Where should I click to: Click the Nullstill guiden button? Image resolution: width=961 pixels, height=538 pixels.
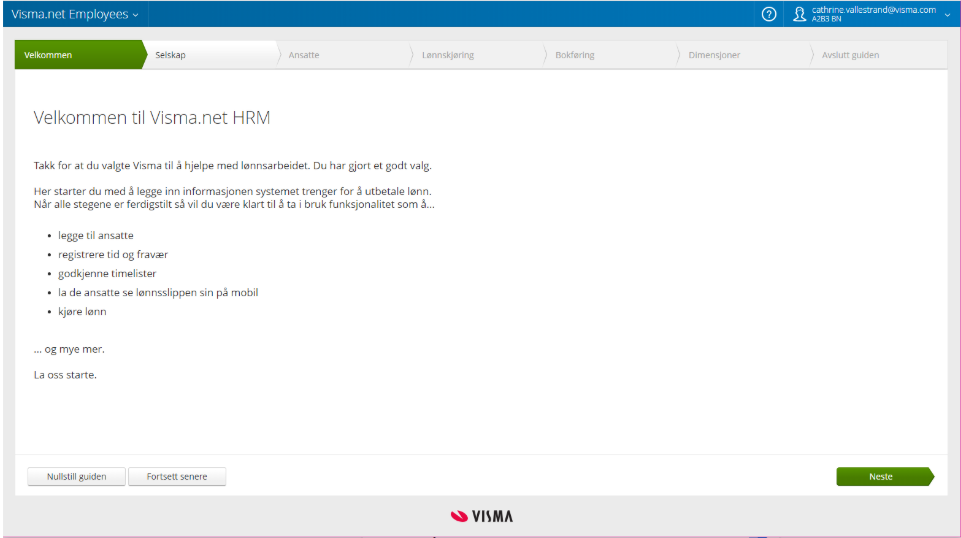(77, 477)
